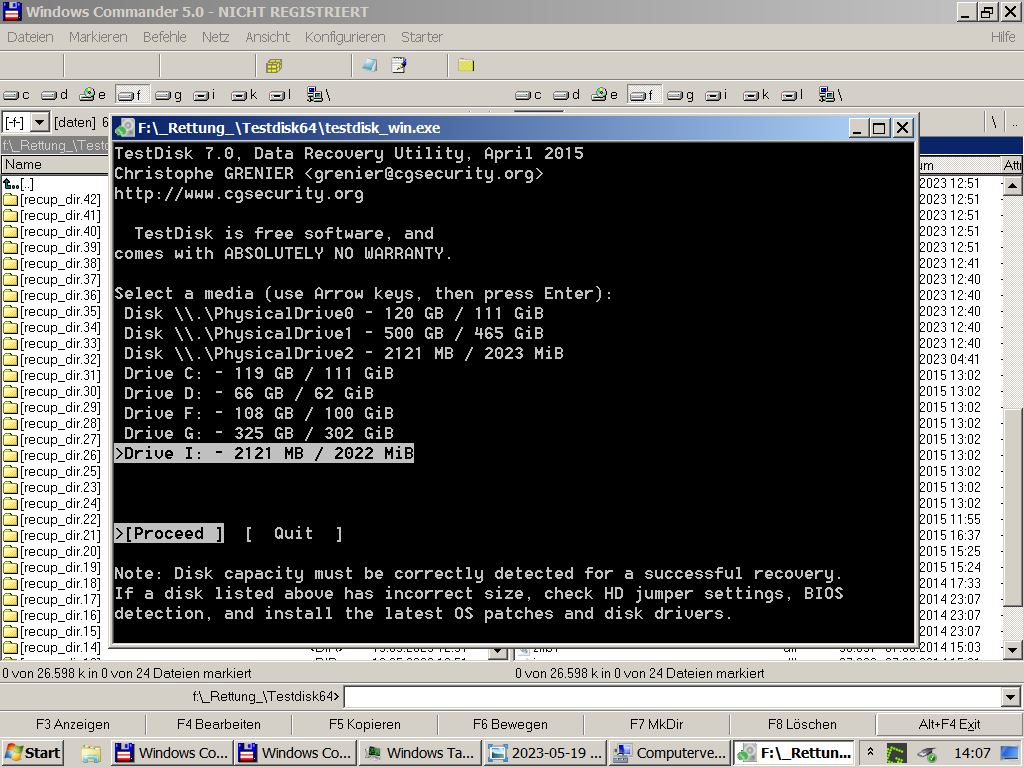The height and width of the screenshot is (768, 1024).
Task: Click the notepad with pencil toolbar icon
Action: point(398,65)
